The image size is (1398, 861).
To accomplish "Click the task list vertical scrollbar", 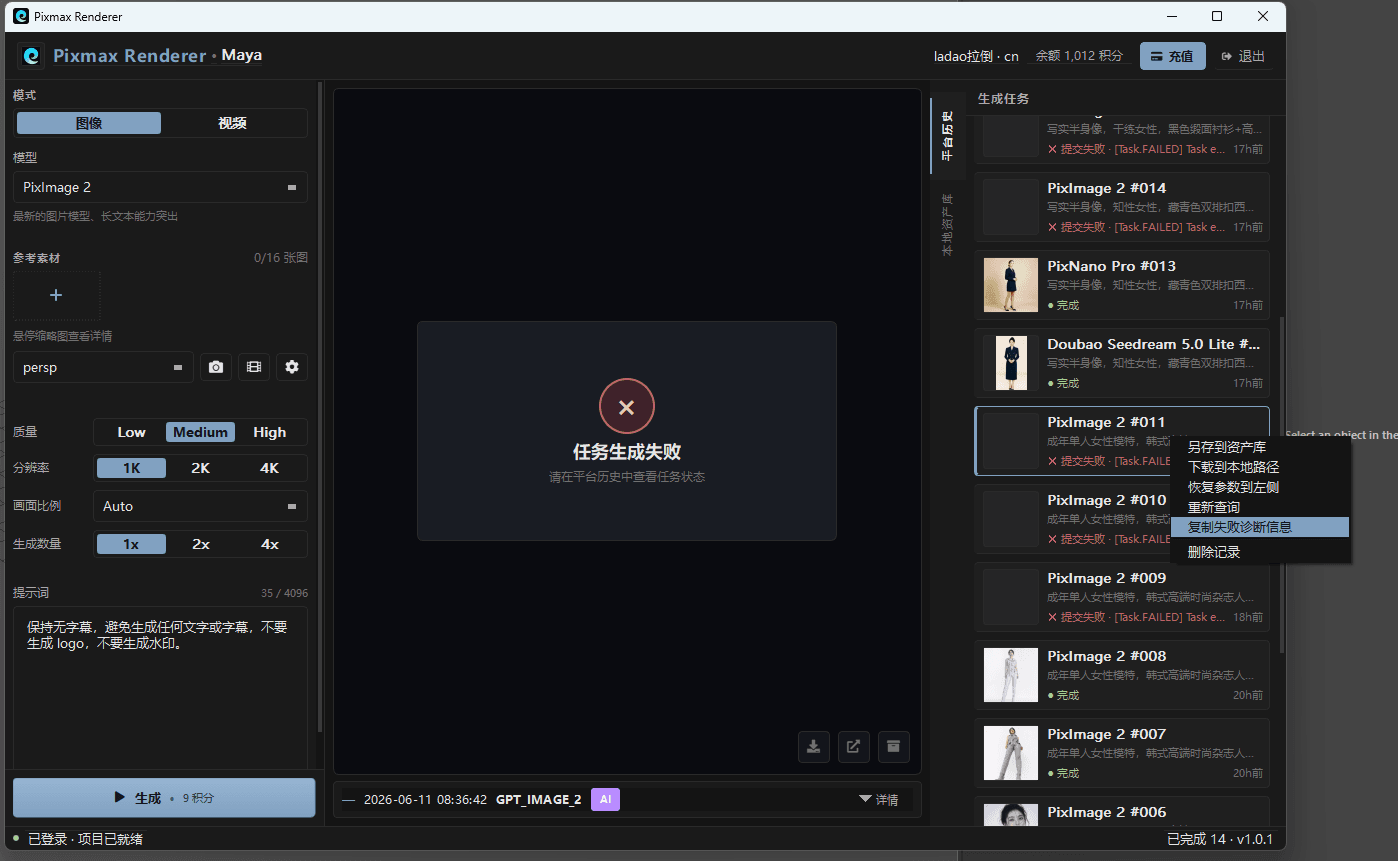I will pyautogui.click(x=1281, y=480).
